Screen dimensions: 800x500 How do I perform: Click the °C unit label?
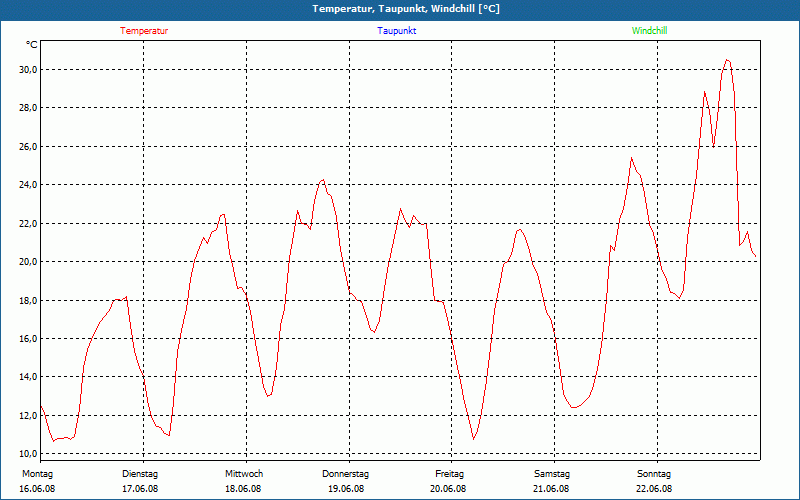click(x=32, y=45)
